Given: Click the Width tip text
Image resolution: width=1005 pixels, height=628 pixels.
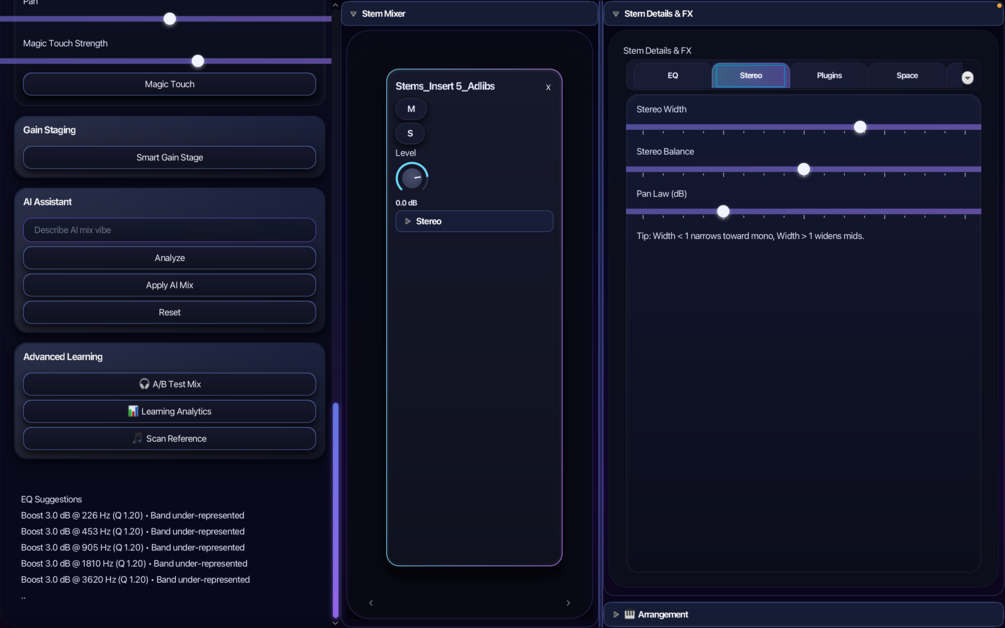Looking at the screenshot, I should point(750,236).
